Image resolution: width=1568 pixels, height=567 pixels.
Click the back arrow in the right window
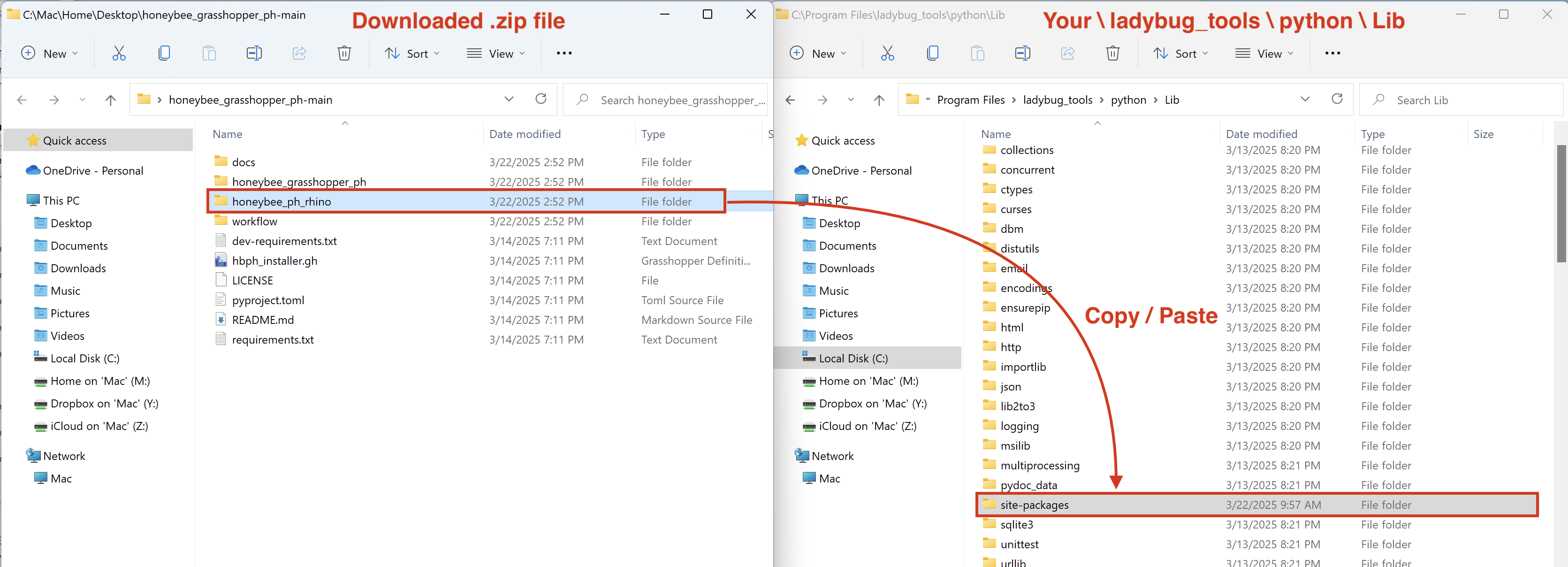(x=790, y=99)
